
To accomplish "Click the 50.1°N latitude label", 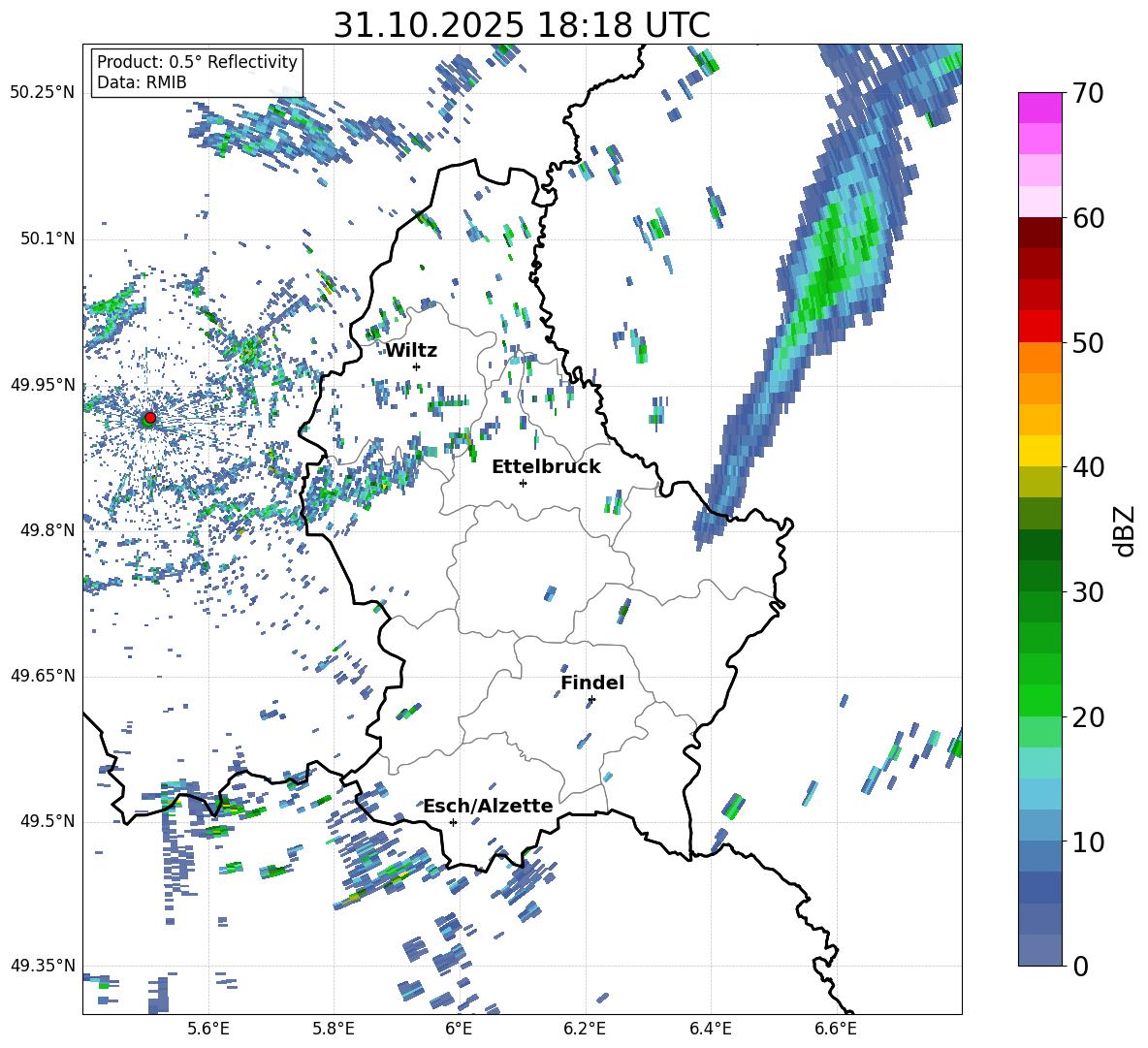I will click(47, 238).
